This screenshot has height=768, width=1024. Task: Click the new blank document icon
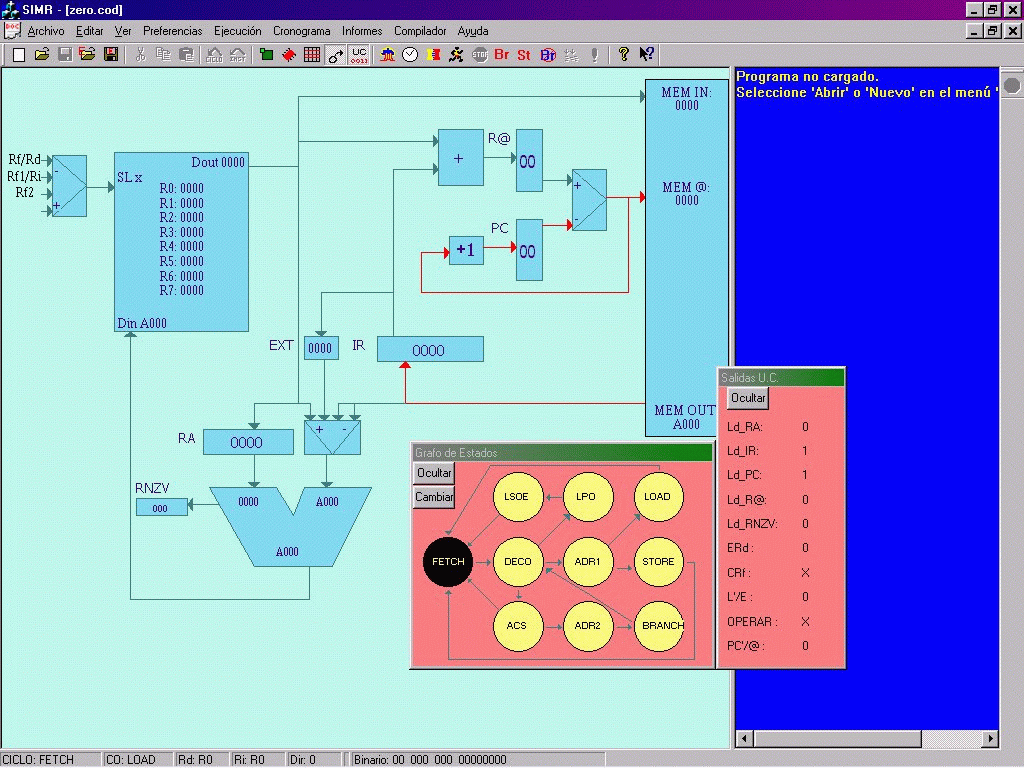pos(19,54)
